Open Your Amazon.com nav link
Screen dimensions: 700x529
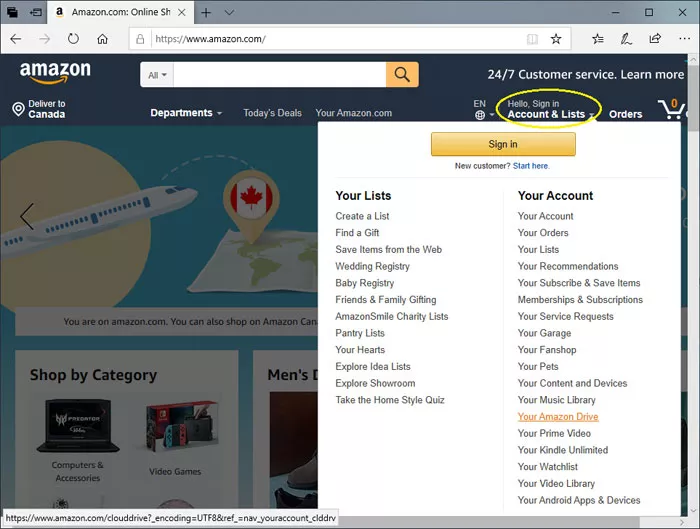tap(354, 113)
